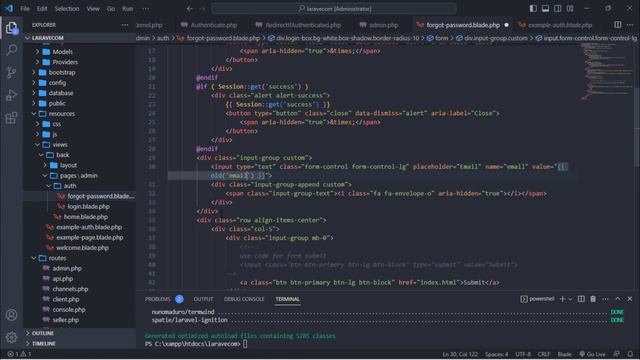640x360 pixels.
Task: Expand the public folder
Action: coord(79,103)
